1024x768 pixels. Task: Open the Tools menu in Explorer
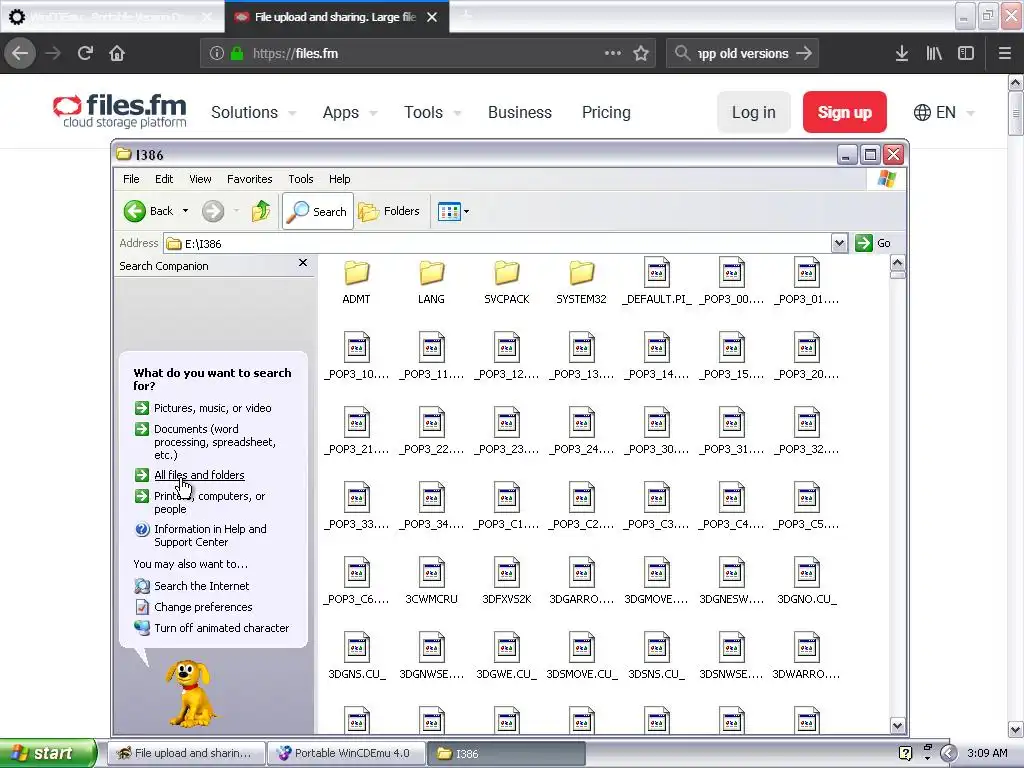[x=301, y=179]
